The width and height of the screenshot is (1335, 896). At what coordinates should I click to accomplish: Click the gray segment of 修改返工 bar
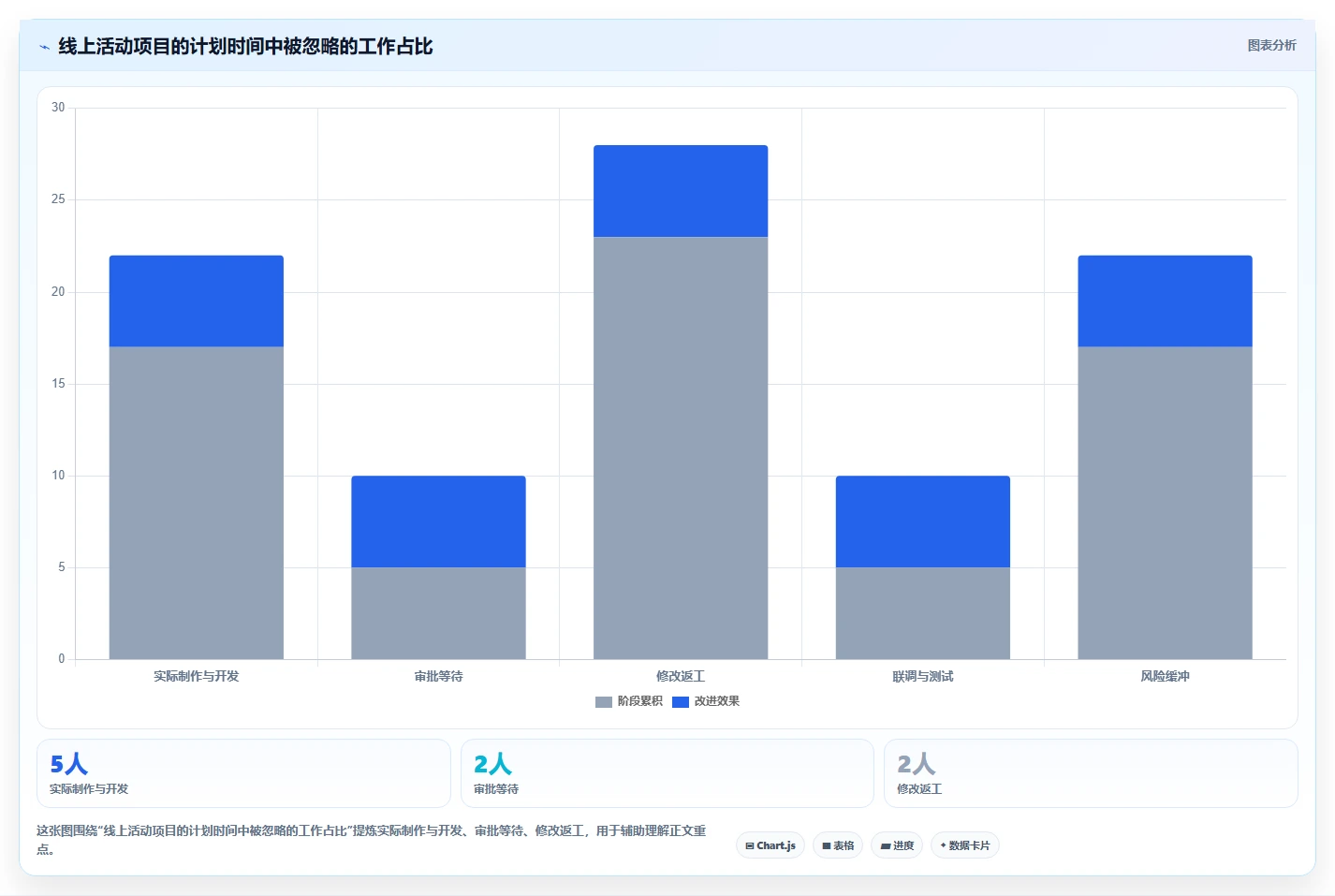coord(681,448)
